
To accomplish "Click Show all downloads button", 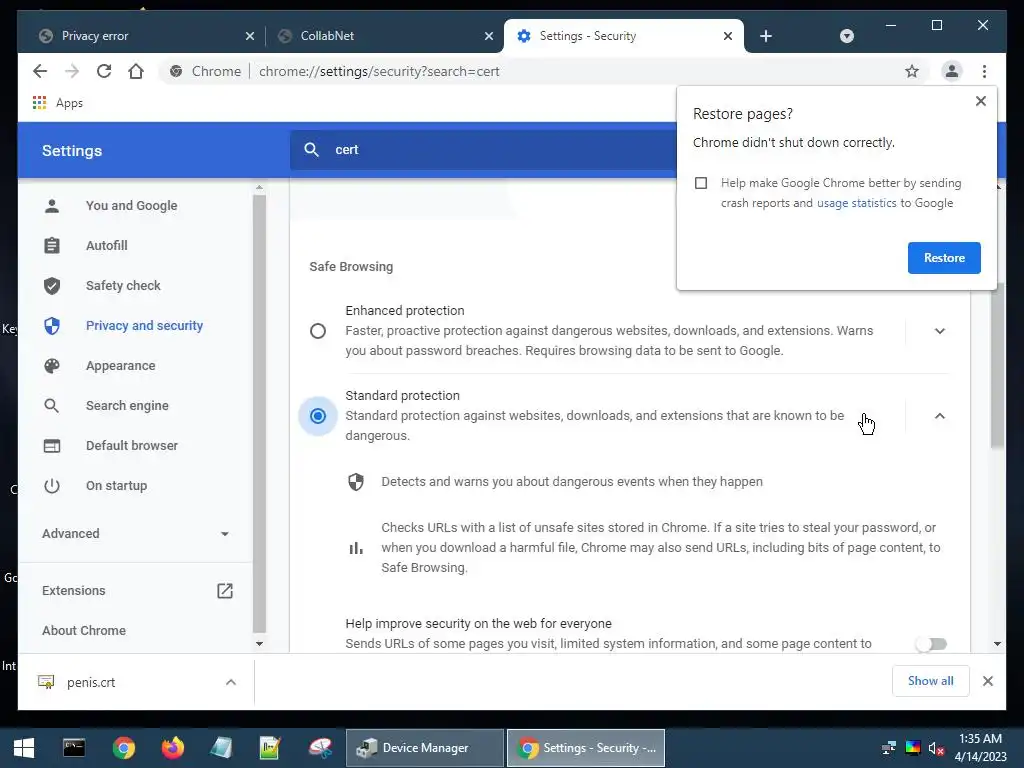I will click(x=930, y=681).
